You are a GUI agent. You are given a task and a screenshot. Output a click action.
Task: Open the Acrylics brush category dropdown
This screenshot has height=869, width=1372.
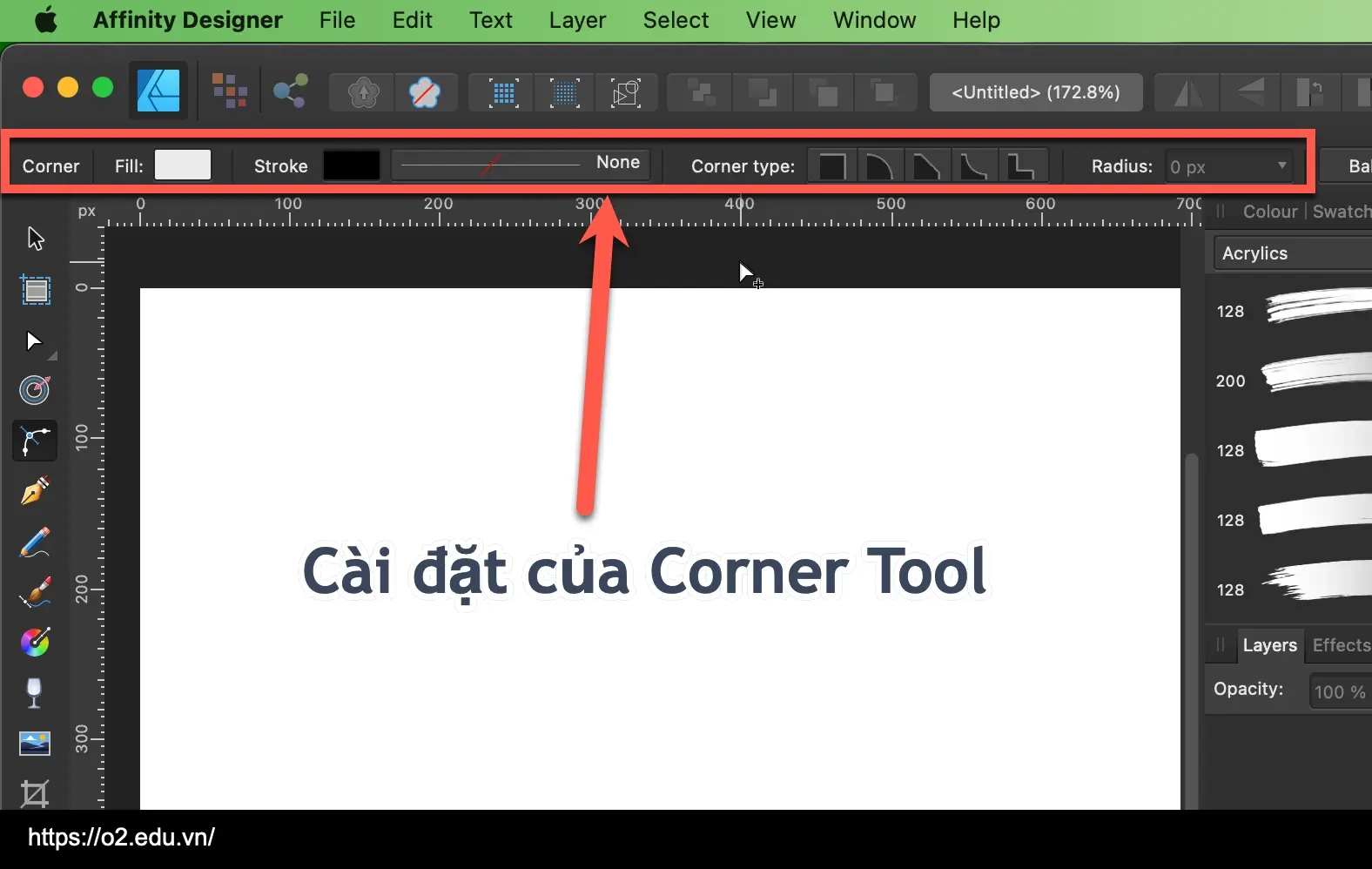point(1293,253)
